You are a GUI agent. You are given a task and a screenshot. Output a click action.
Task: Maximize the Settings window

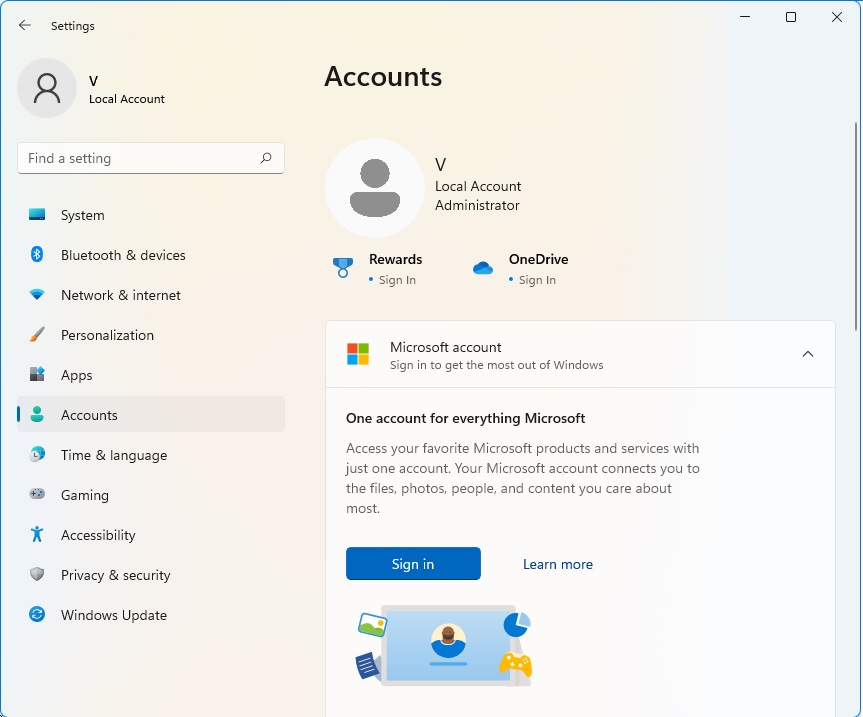(791, 17)
